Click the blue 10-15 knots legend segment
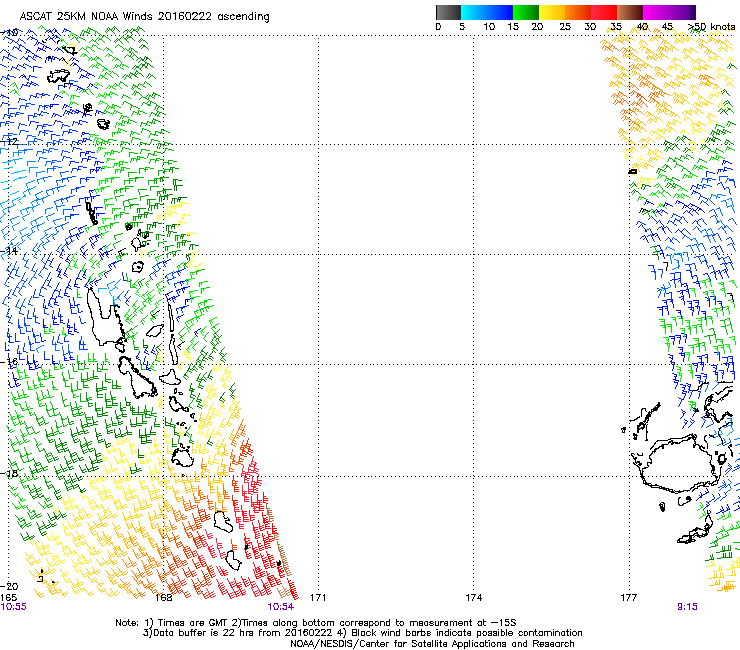The image size is (740, 650). pos(500,12)
